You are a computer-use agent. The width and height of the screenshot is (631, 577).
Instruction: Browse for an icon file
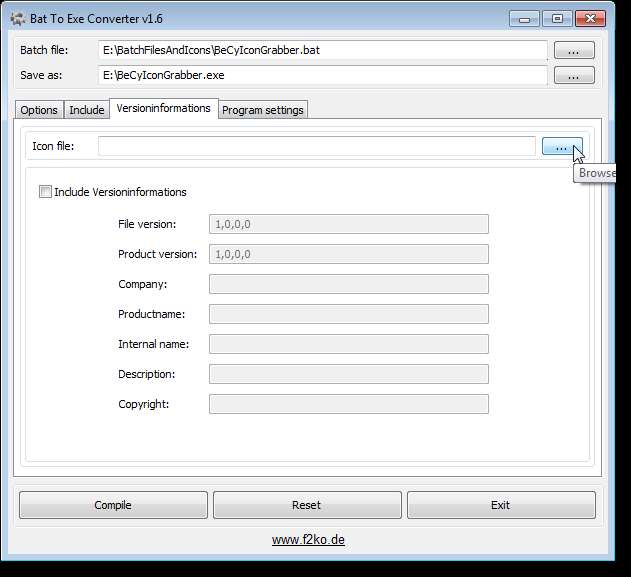[562, 146]
